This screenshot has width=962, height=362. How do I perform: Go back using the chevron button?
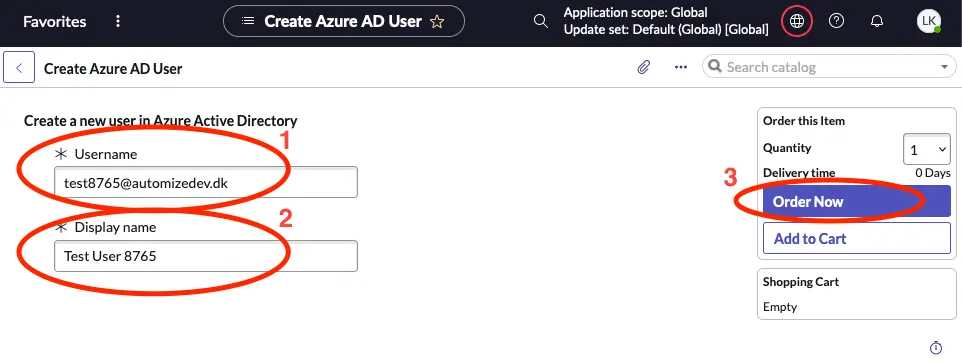point(19,67)
